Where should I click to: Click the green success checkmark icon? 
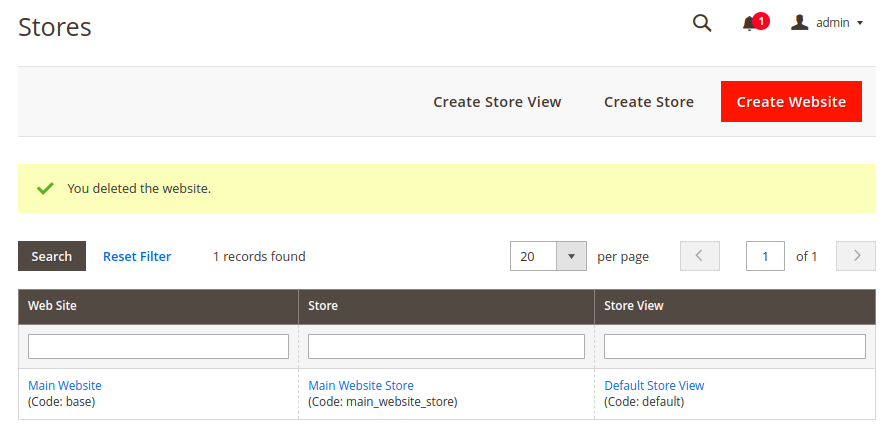45,188
